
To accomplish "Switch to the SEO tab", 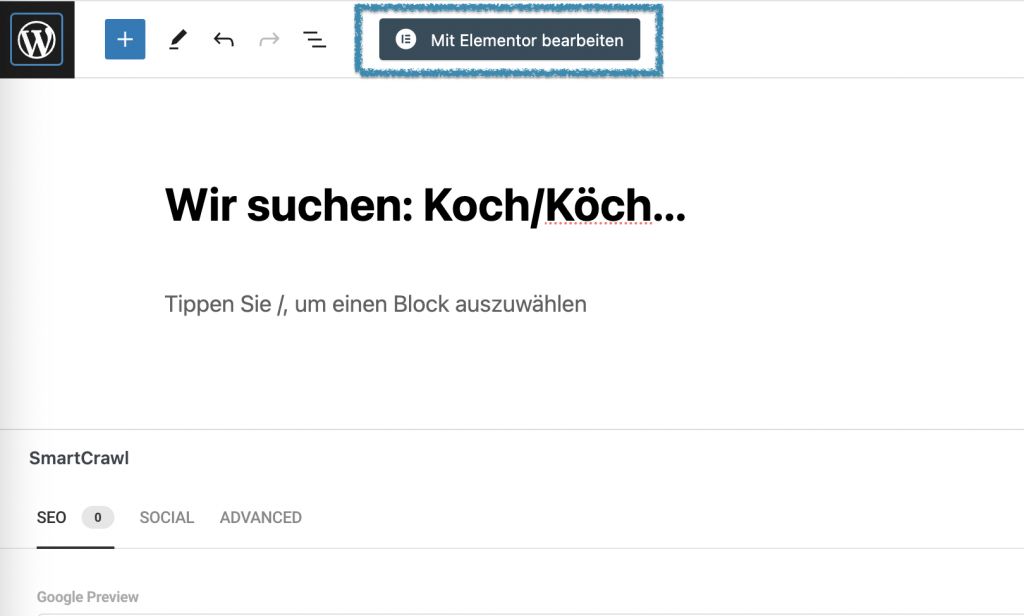I will (52, 517).
